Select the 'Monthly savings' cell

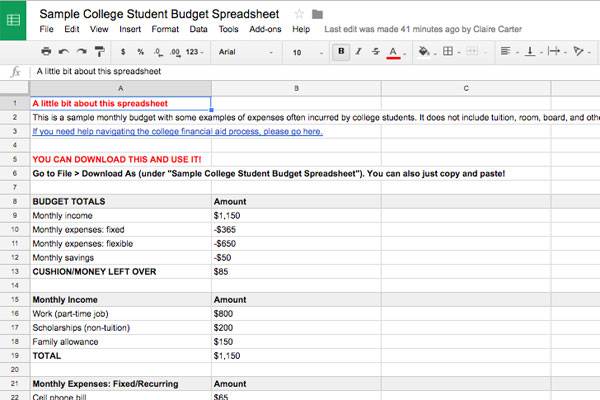click(121, 258)
